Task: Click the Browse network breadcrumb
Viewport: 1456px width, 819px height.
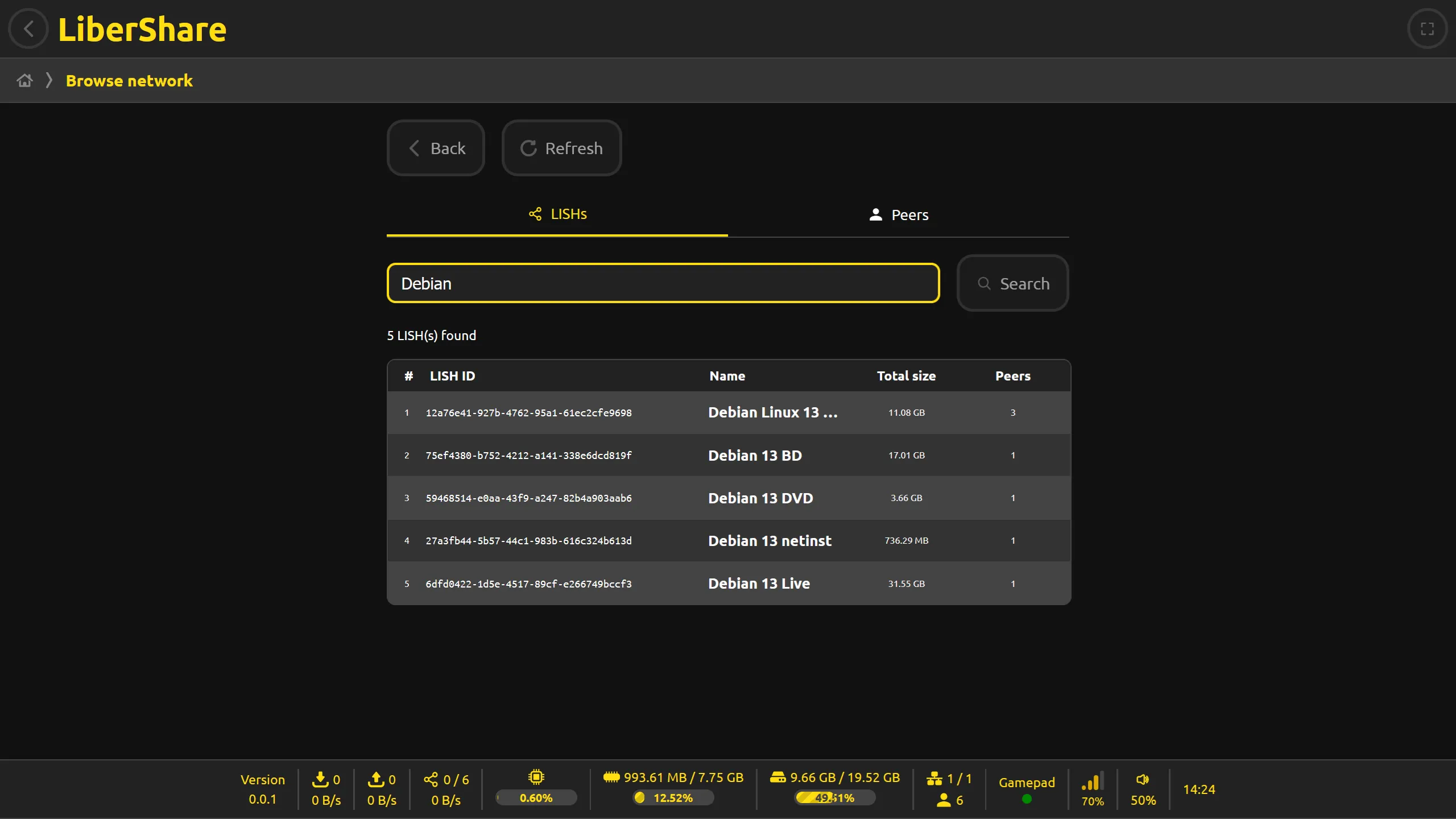Action: pos(129,81)
